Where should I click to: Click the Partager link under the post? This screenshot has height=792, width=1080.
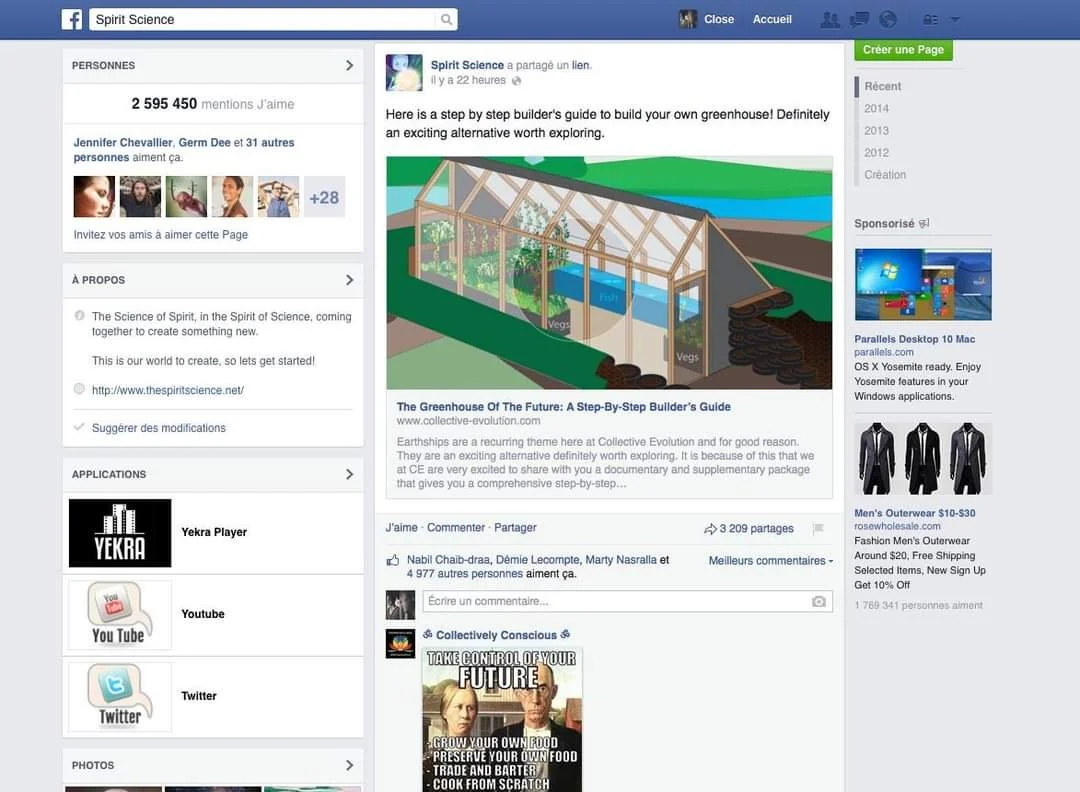pos(515,528)
